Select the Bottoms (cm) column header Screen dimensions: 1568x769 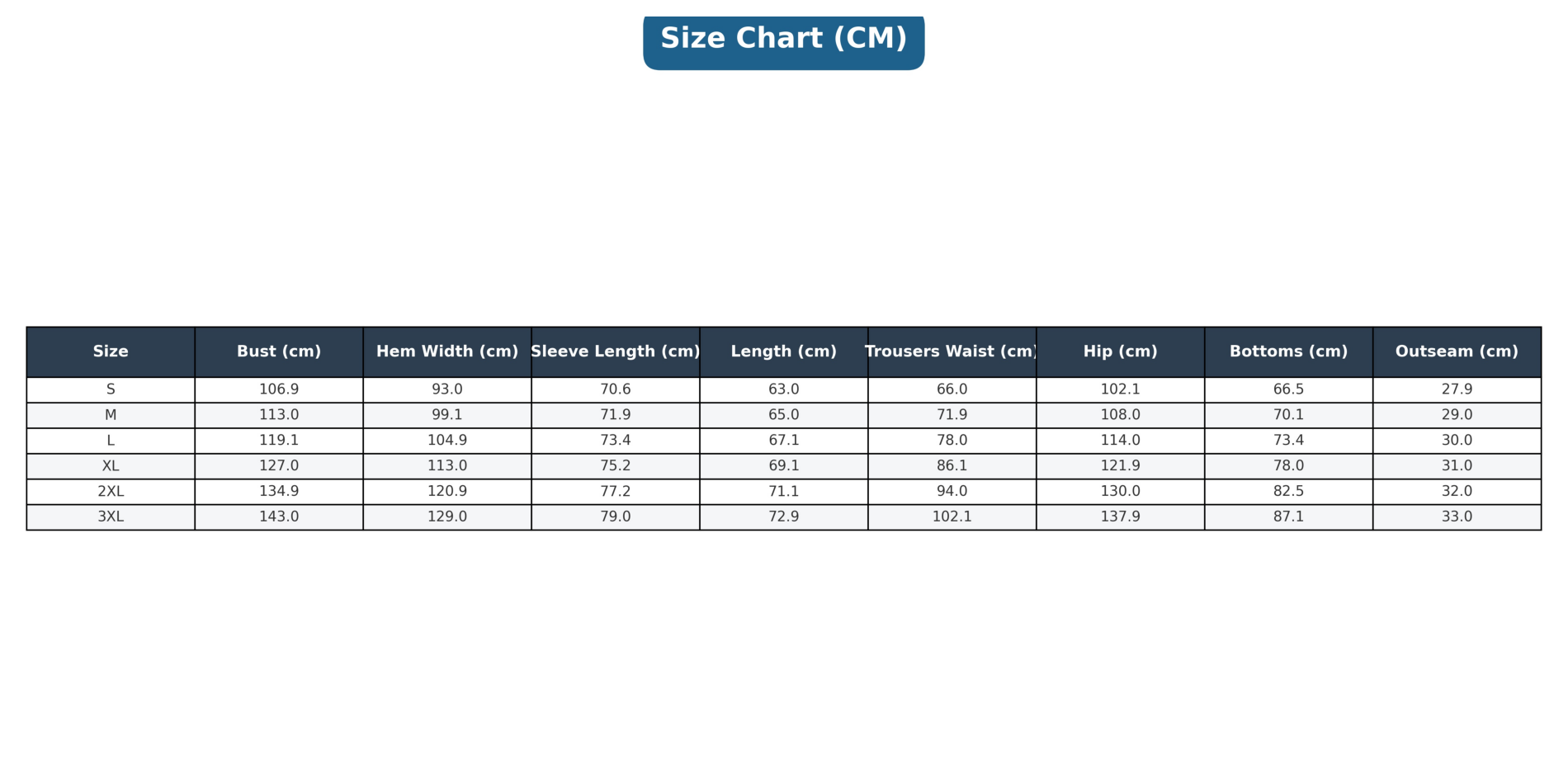[x=1288, y=351]
